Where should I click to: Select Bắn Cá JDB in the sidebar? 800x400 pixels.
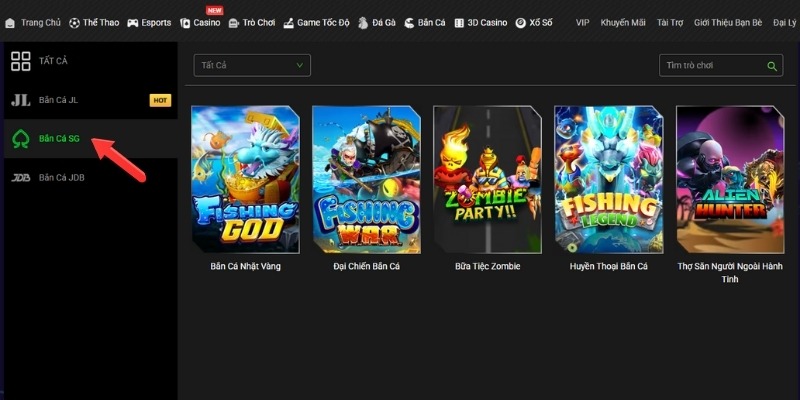click(91, 178)
